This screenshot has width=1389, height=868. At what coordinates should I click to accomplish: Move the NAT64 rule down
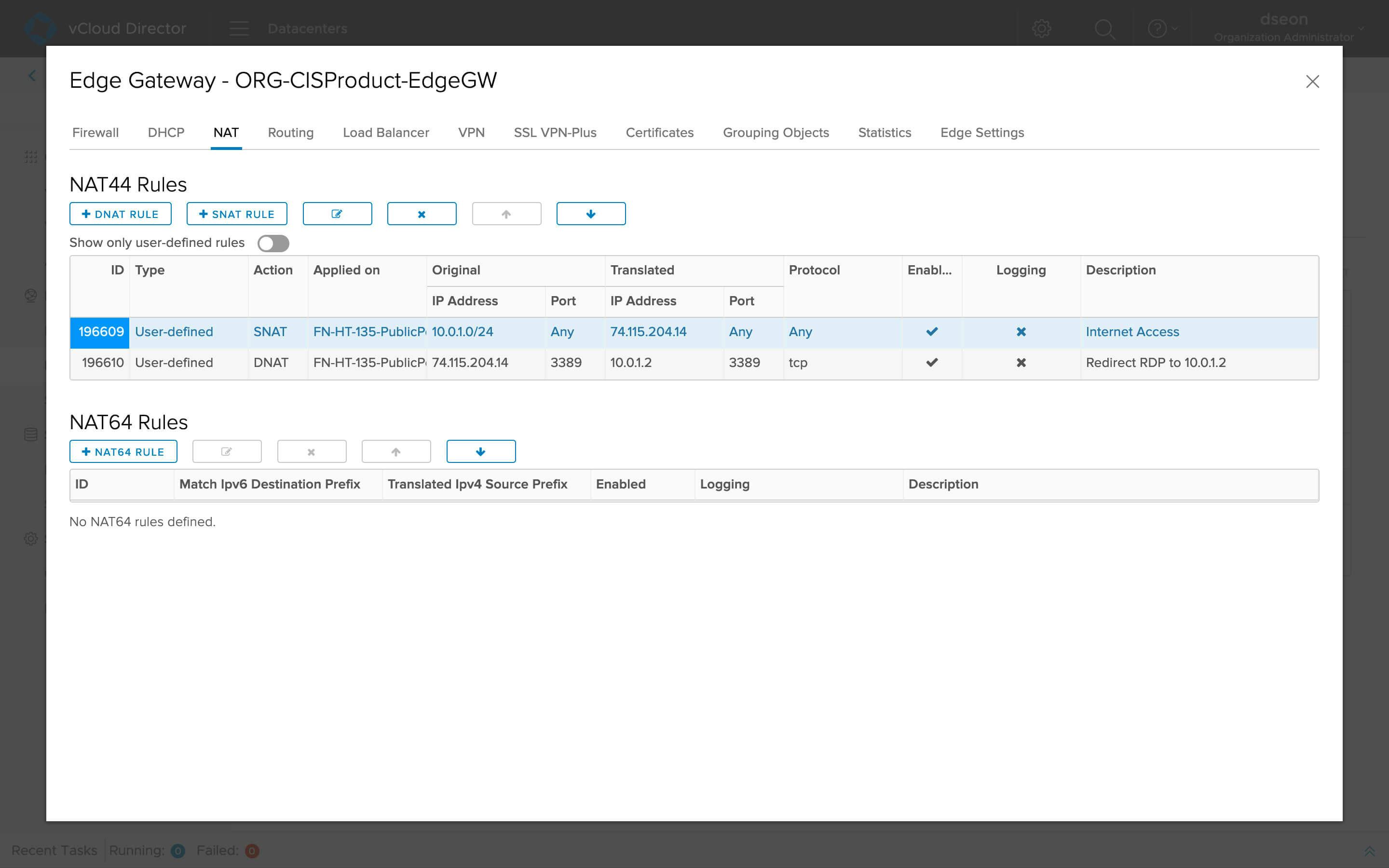click(481, 451)
